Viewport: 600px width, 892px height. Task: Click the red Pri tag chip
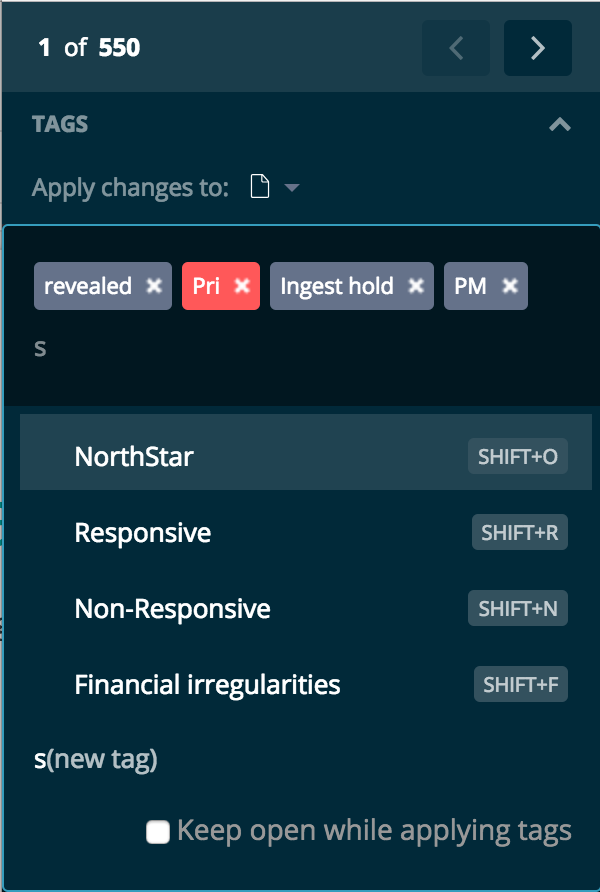point(221,286)
